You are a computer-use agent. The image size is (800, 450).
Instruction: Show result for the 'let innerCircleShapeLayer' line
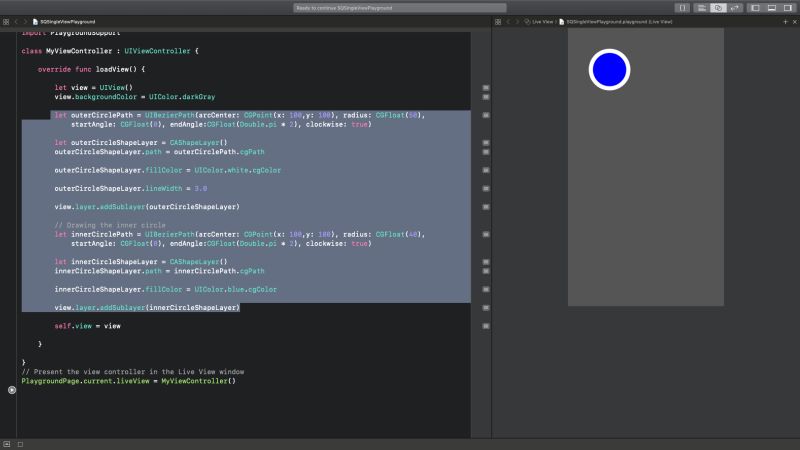tap(486, 262)
